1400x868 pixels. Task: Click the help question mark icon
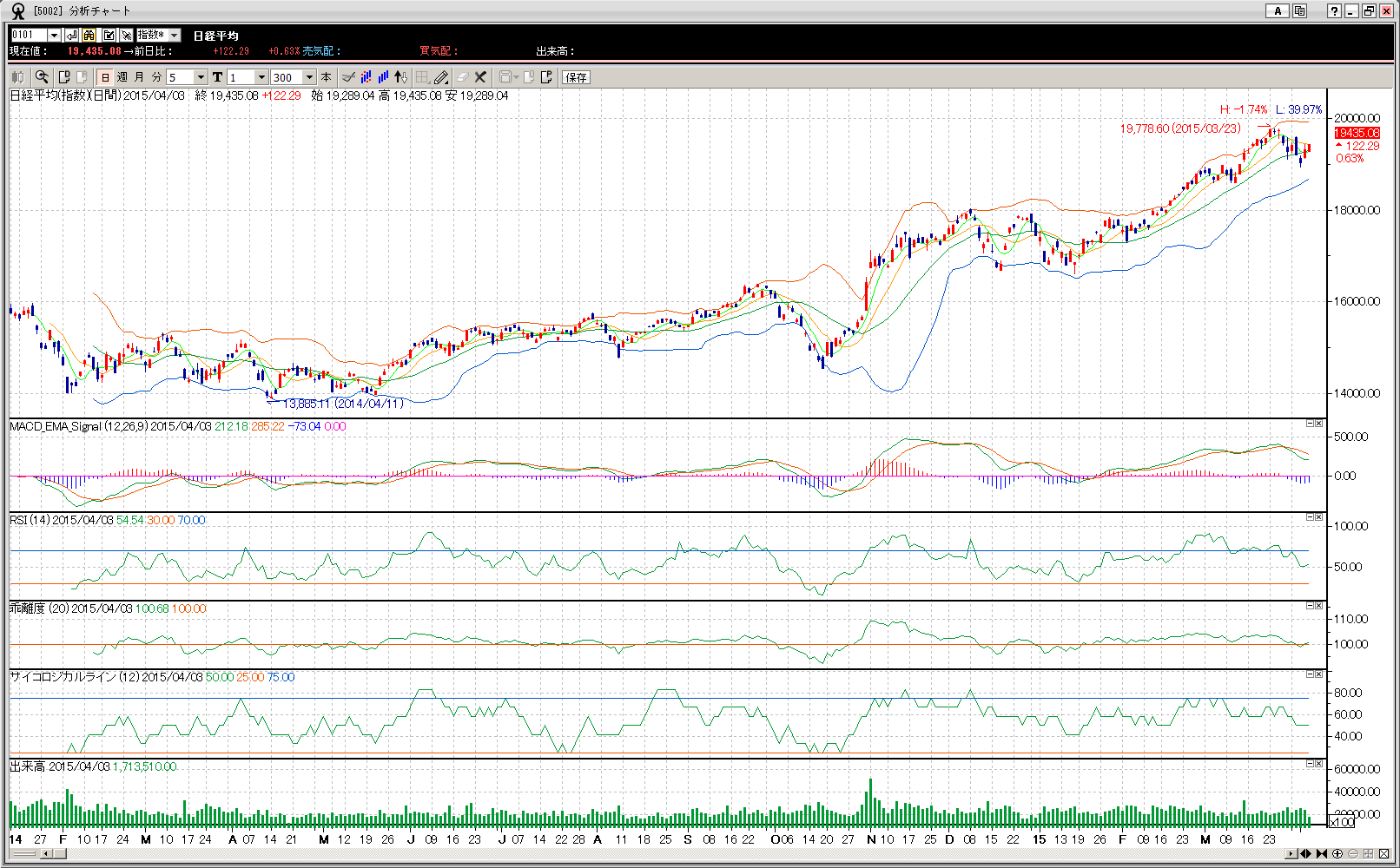pyautogui.click(x=1334, y=11)
